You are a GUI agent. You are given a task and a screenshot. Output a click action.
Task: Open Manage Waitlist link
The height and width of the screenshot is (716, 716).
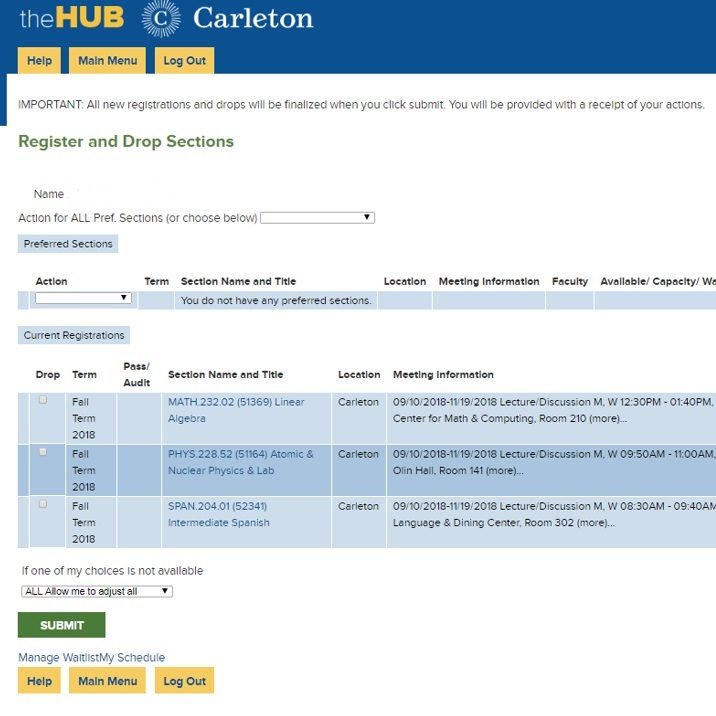[x=58, y=658]
